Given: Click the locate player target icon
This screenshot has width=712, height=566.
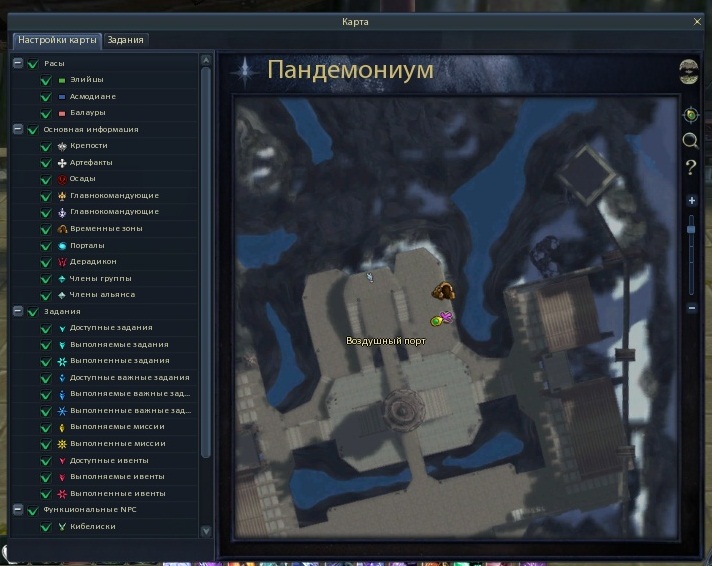Looking at the screenshot, I should (x=691, y=115).
